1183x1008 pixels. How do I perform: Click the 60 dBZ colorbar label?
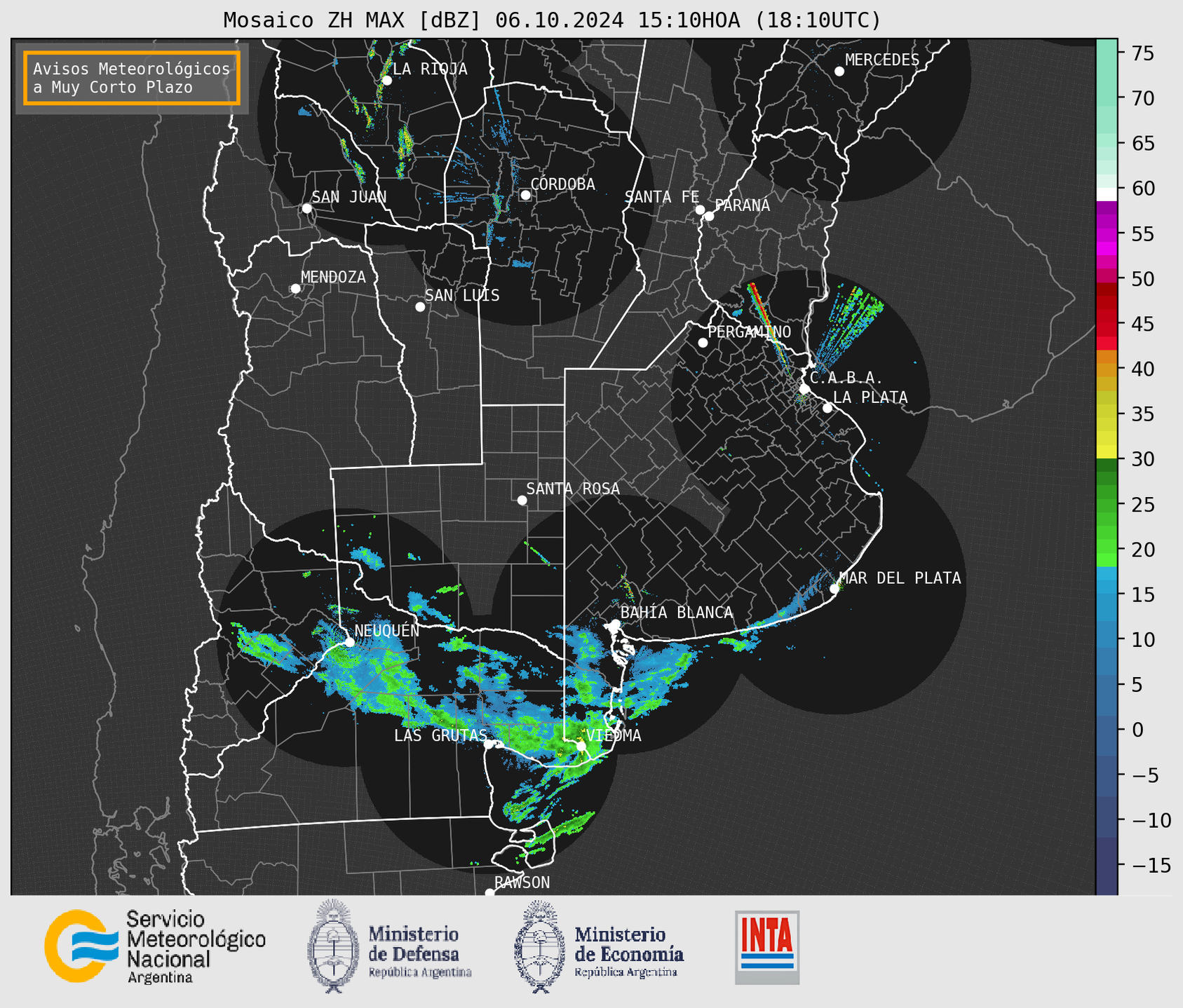point(1142,189)
